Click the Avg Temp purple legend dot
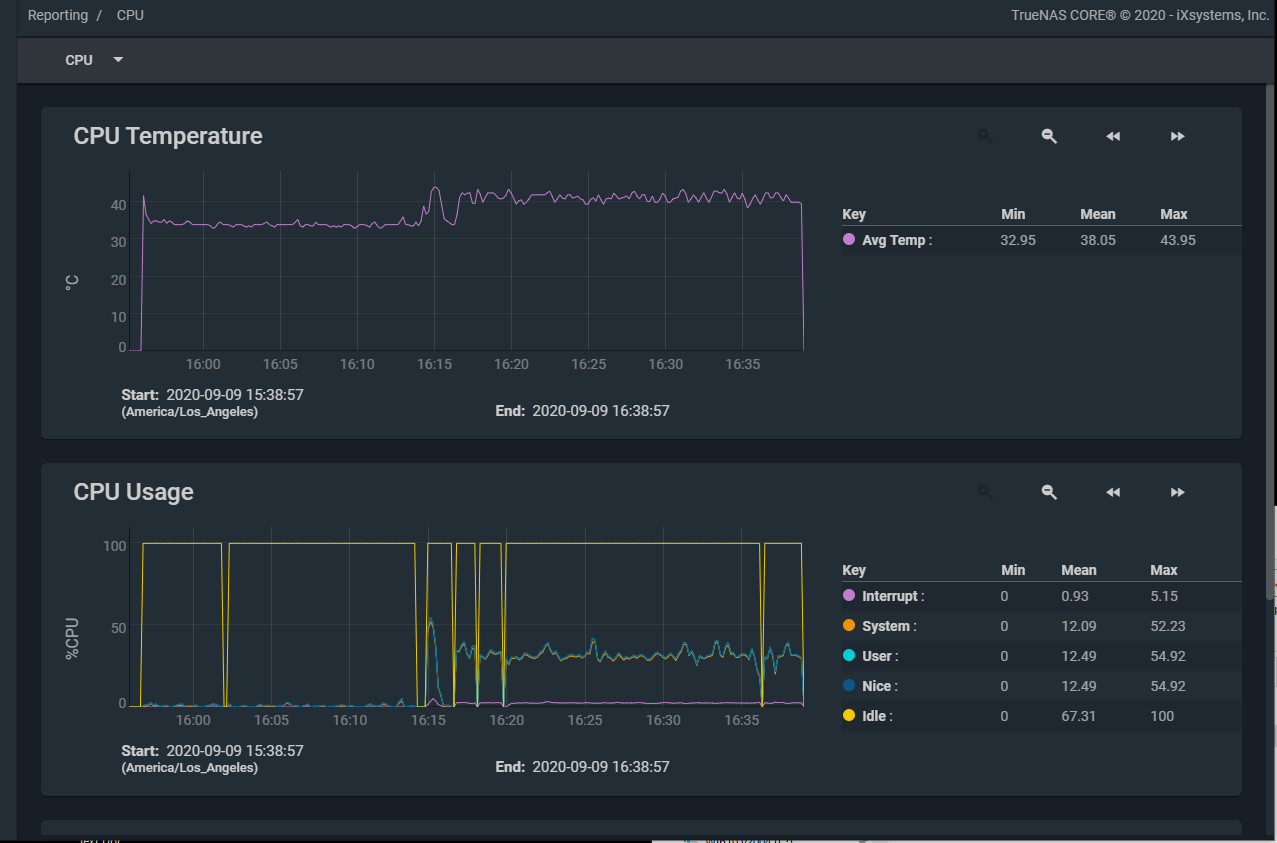The image size is (1277, 843). pyautogui.click(x=849, y=240)
